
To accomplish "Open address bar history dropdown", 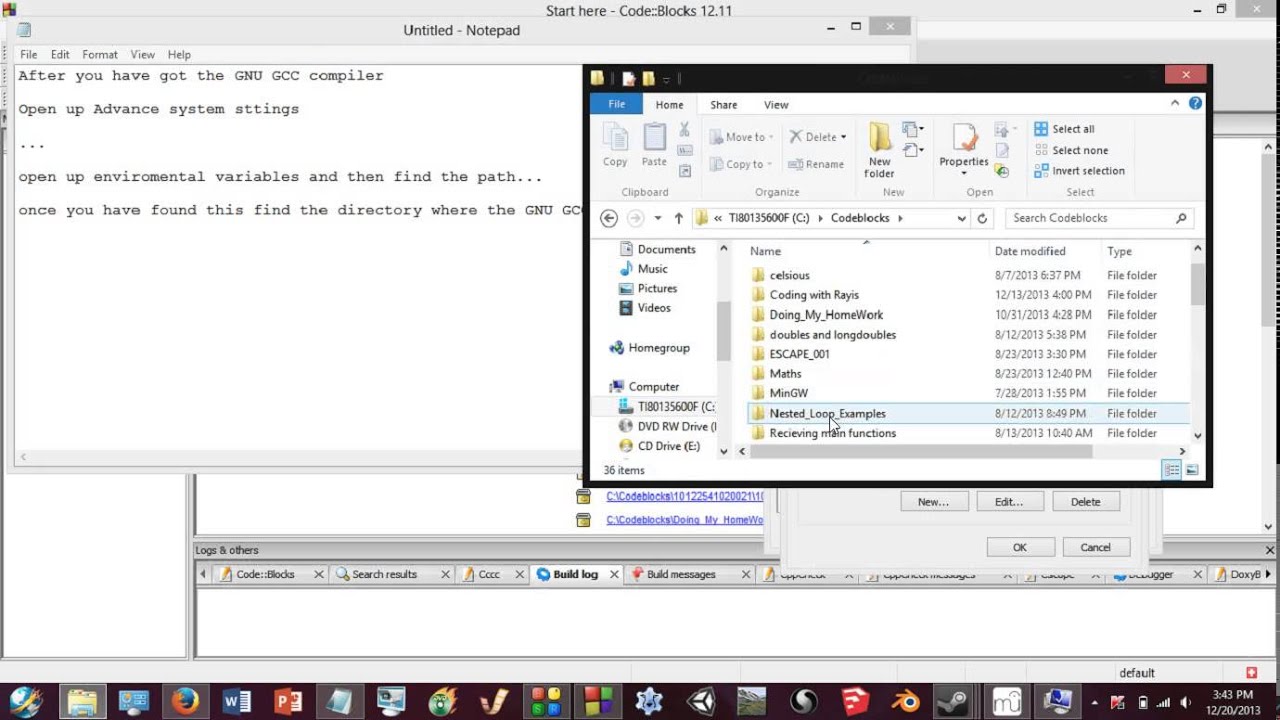I will [x=961, y=218].
